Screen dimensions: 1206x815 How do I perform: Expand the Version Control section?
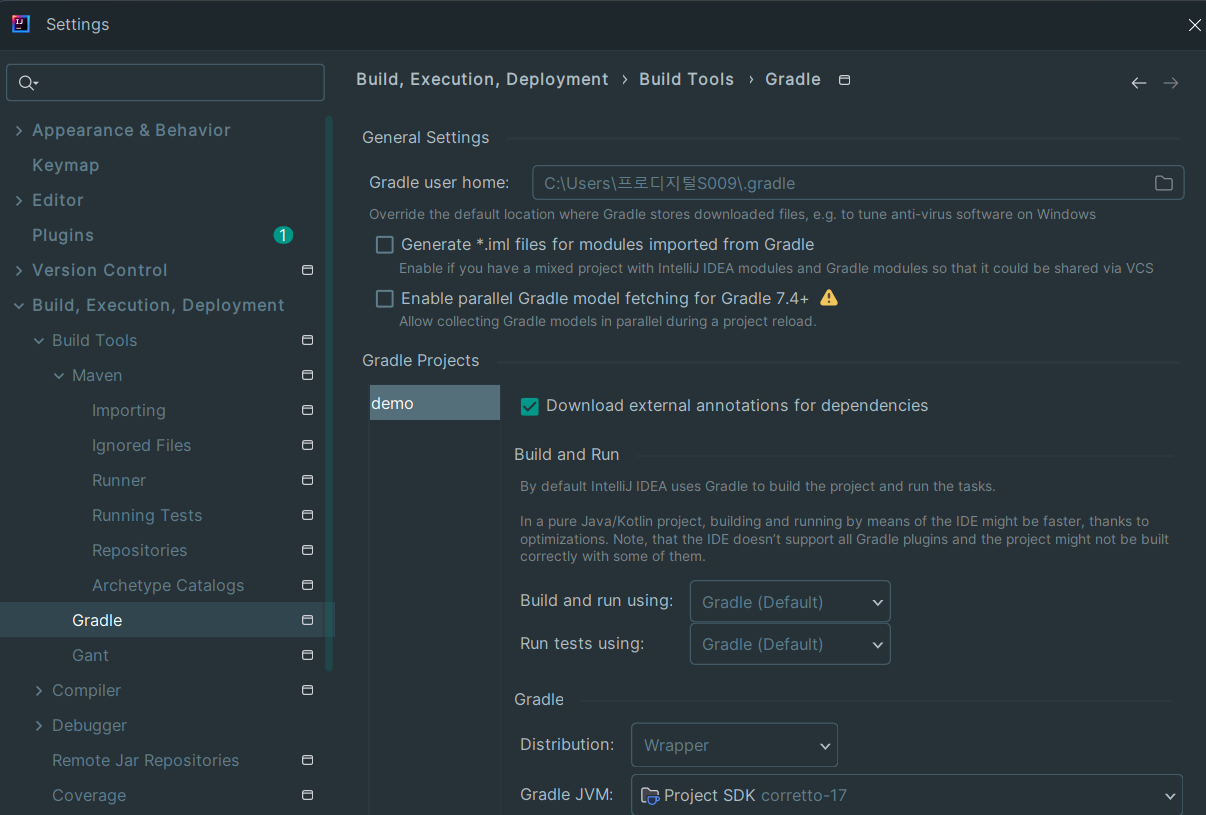[x=18, y=270]
